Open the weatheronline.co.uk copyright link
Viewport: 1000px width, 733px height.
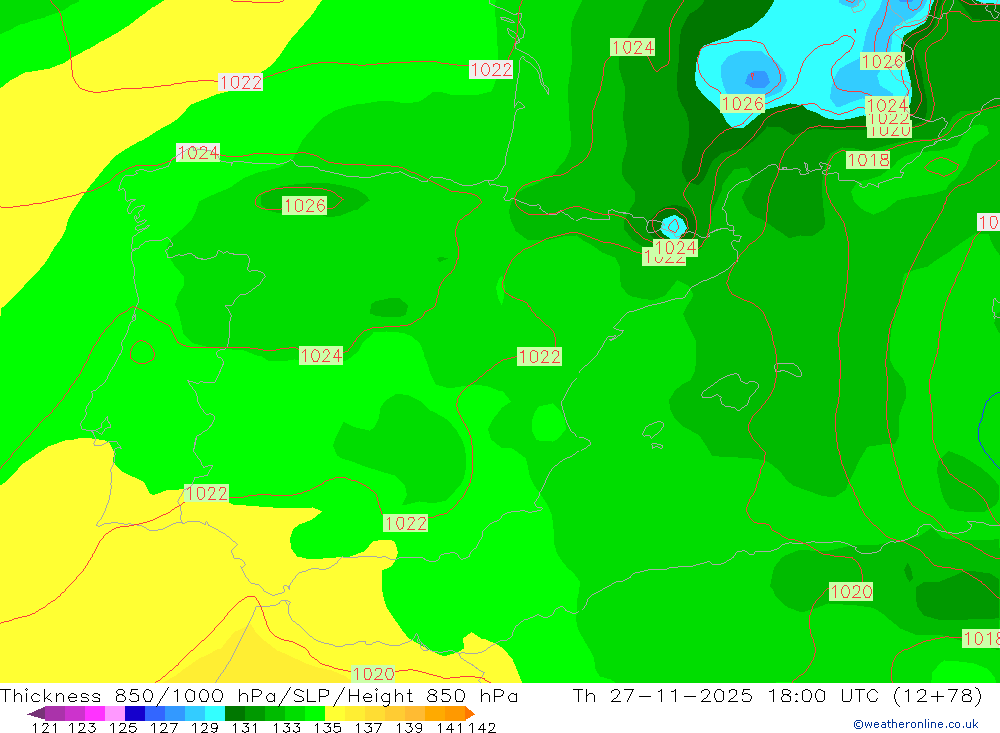[x=916, y=724]
